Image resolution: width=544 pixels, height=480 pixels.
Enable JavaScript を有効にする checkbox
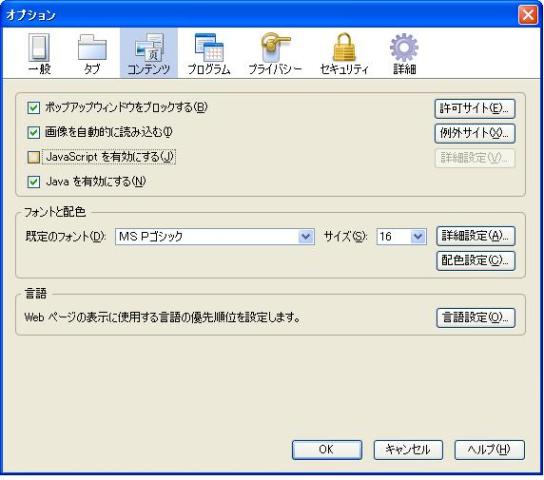tap(33, 157)
